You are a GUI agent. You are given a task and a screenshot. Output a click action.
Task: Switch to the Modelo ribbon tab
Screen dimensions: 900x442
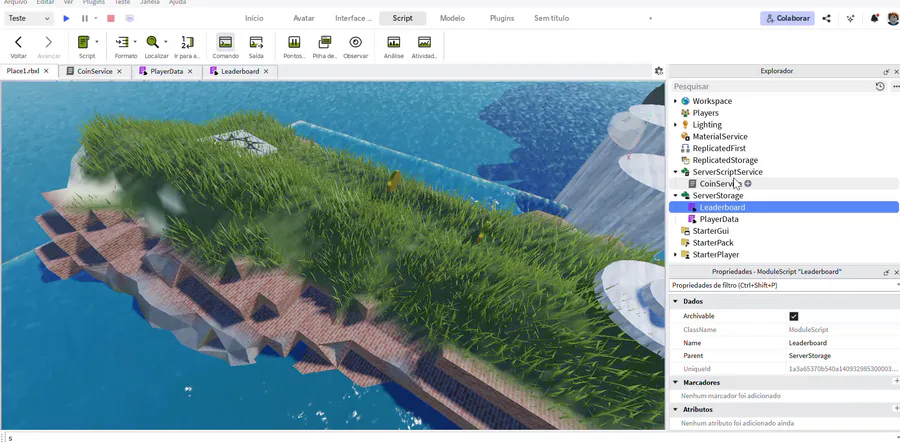tap(452, 18)
